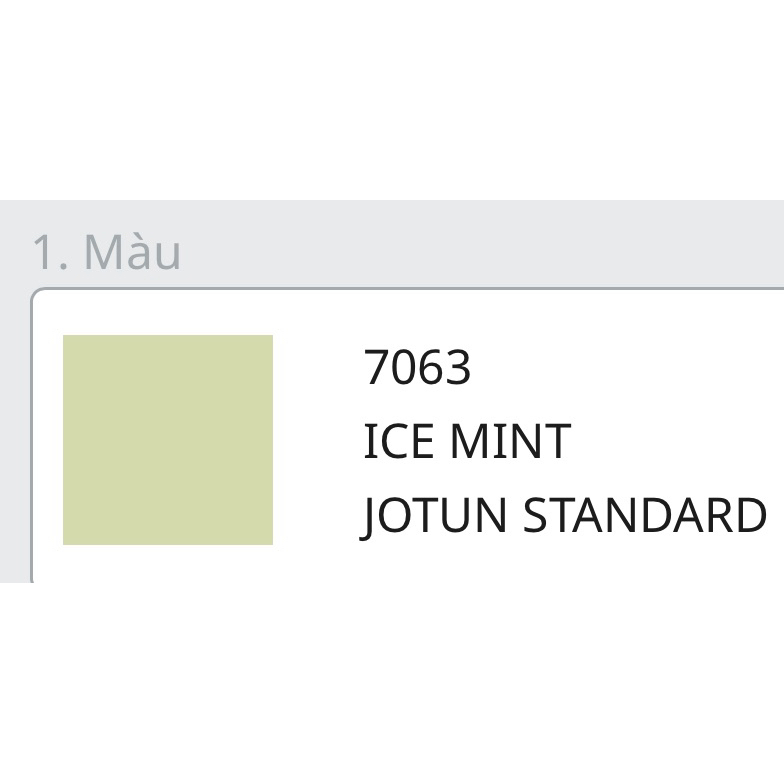Click the white card area above the swatch
The image size is (784, 784).
pyautogui.click(x=168, y=312)
